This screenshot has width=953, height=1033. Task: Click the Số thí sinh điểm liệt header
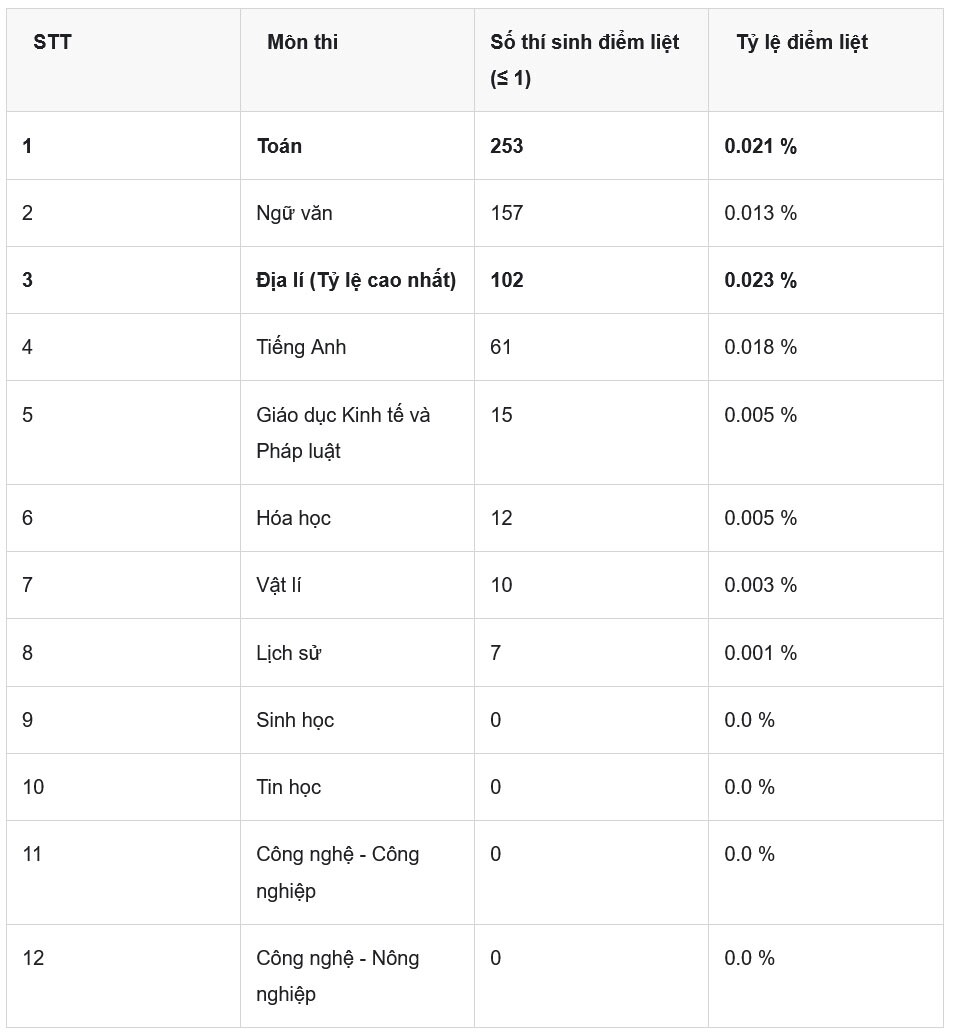click(591, 60)
